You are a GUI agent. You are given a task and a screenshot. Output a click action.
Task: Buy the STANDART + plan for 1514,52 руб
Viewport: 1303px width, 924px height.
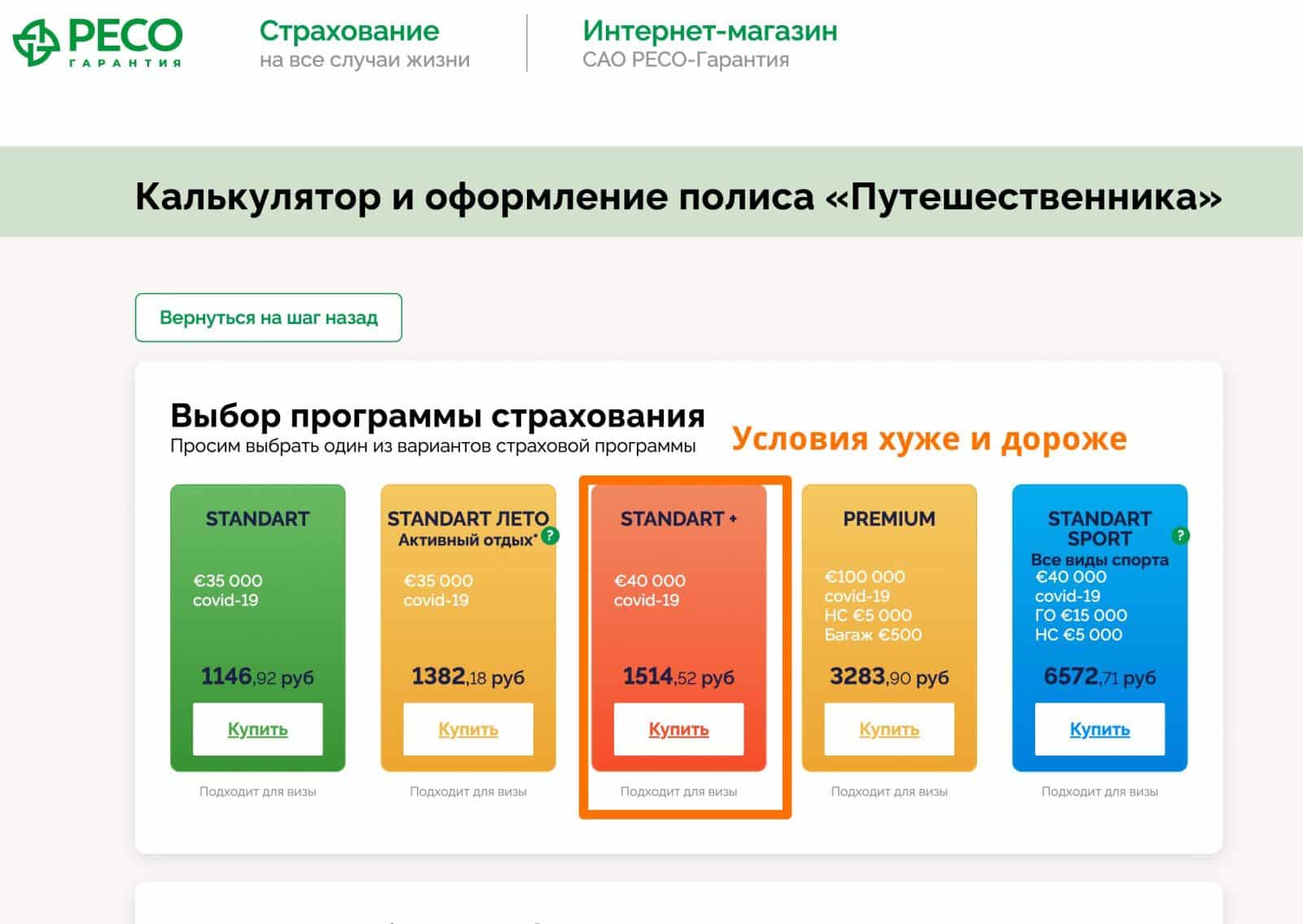tap(678, 729)
